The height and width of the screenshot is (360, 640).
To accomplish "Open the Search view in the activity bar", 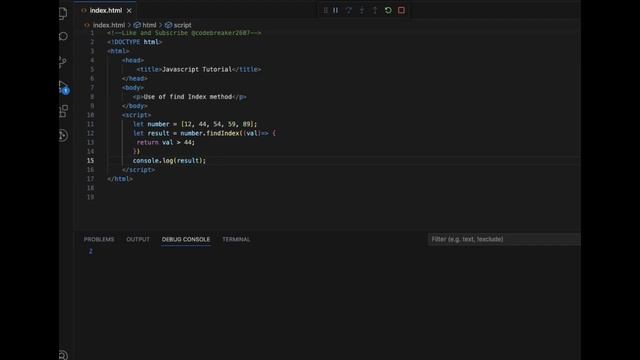I will [x=63, y=37].
